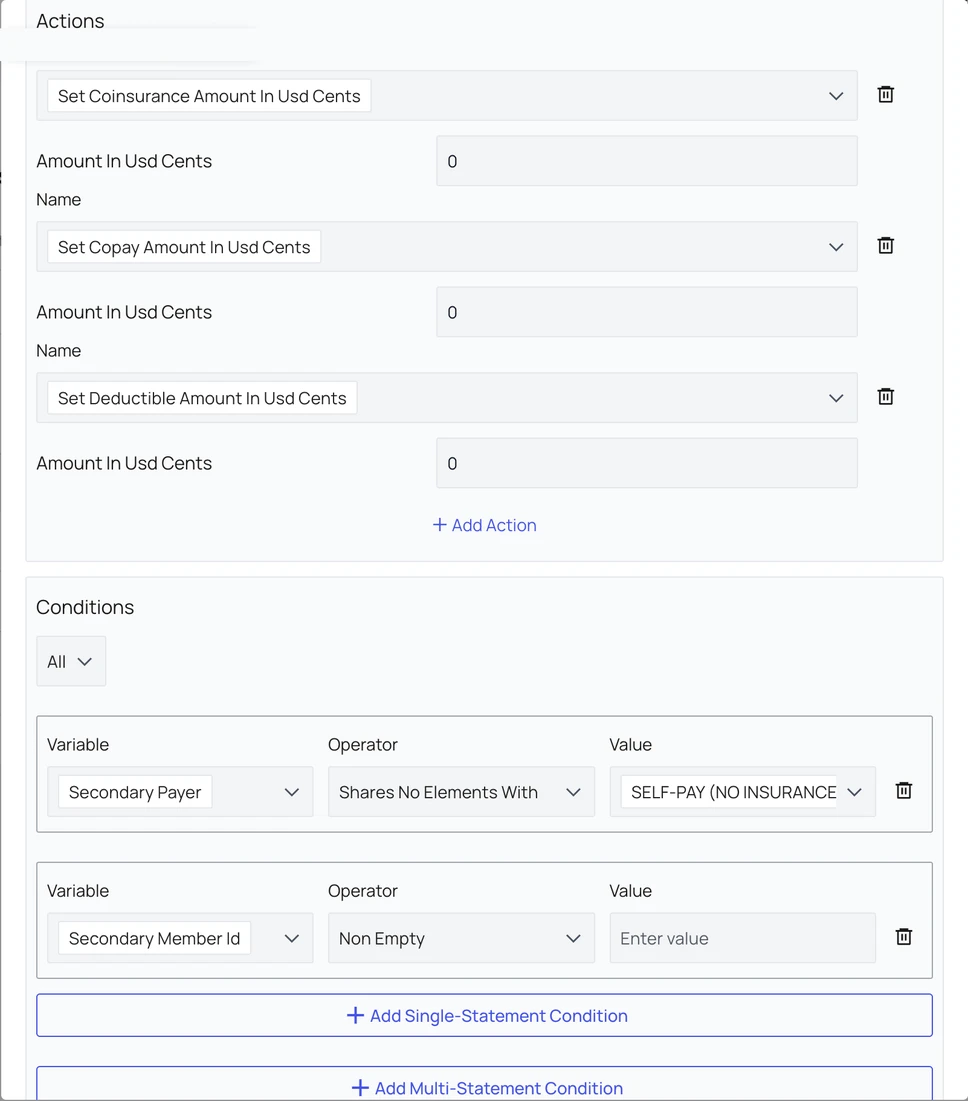Click the copay Amount In Usd Cents field

click(647, 312)
